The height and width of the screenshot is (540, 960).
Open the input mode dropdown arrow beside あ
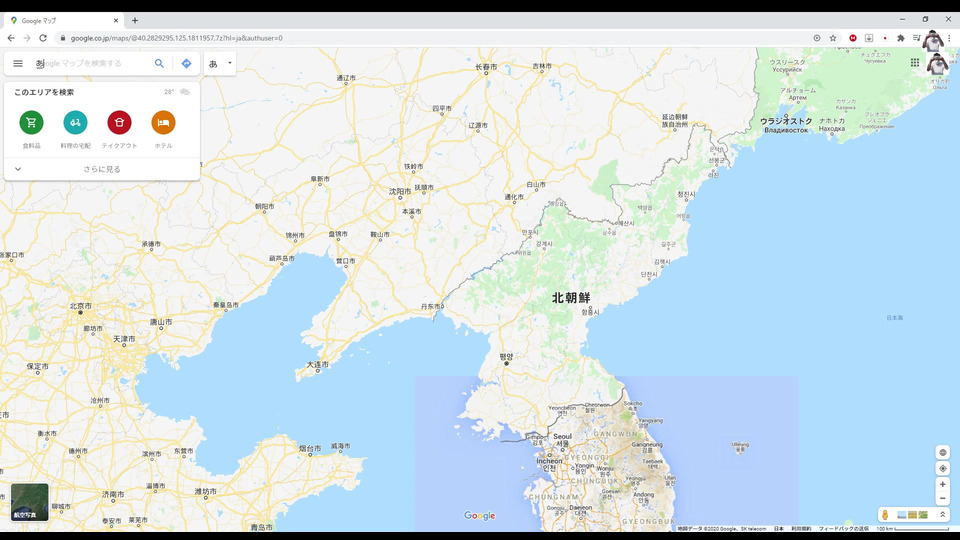click(x=230, y=63)
